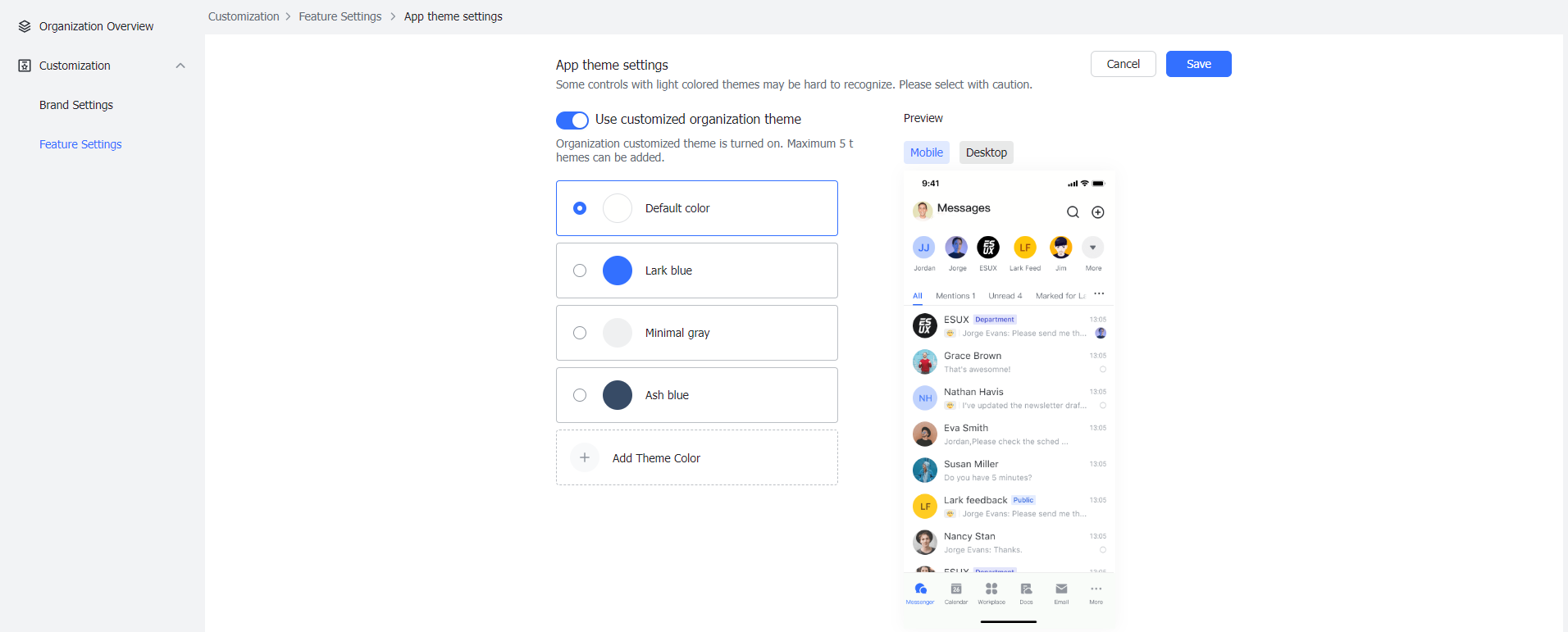Open the Susan Miller conversation row
Screen dimensions: 1568x632
[x=1010, y=470]
